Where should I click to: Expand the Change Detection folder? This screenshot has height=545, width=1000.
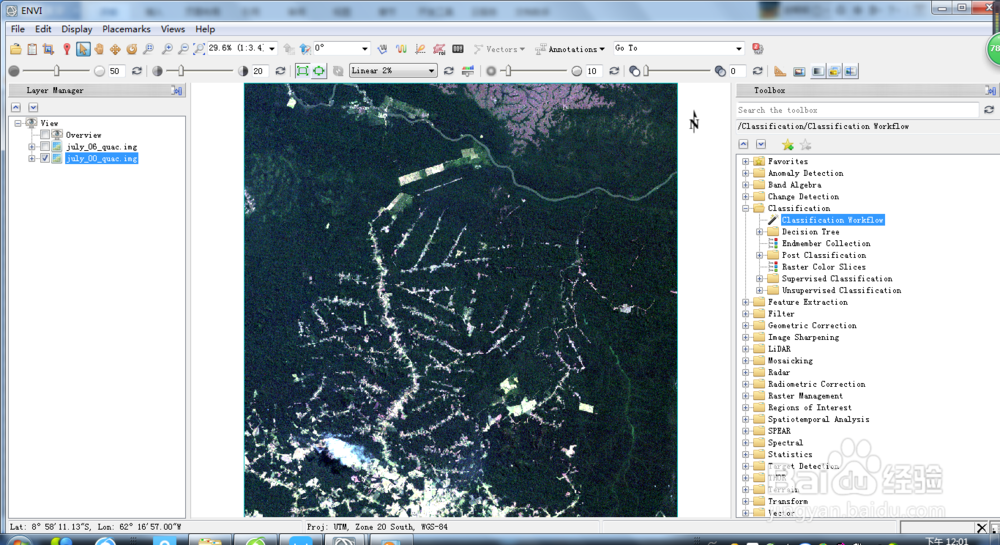coord(746,196)
